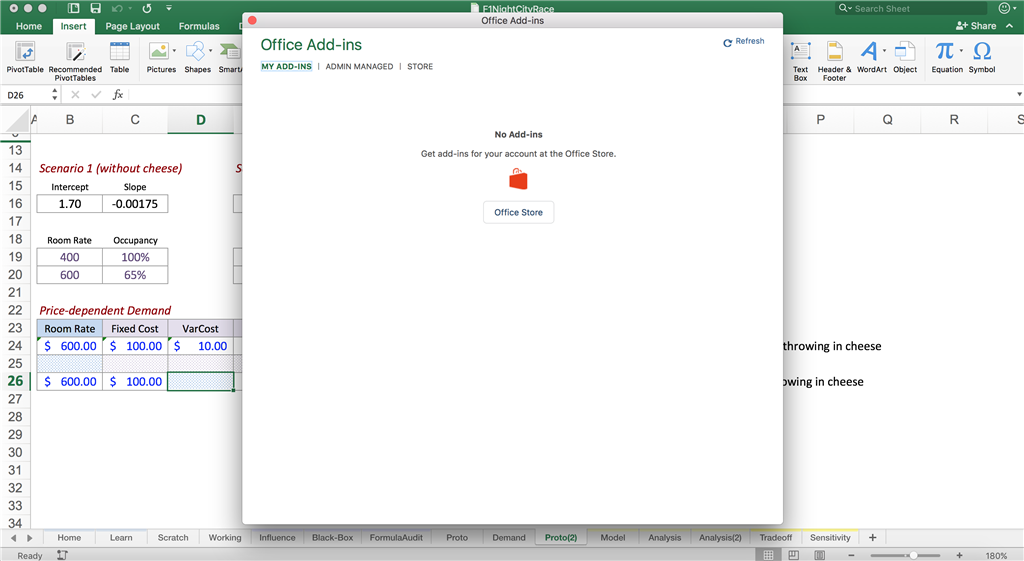Click the Save icon in title bar
This screenshot has height=561, width=1024.
tap(95, 8)
